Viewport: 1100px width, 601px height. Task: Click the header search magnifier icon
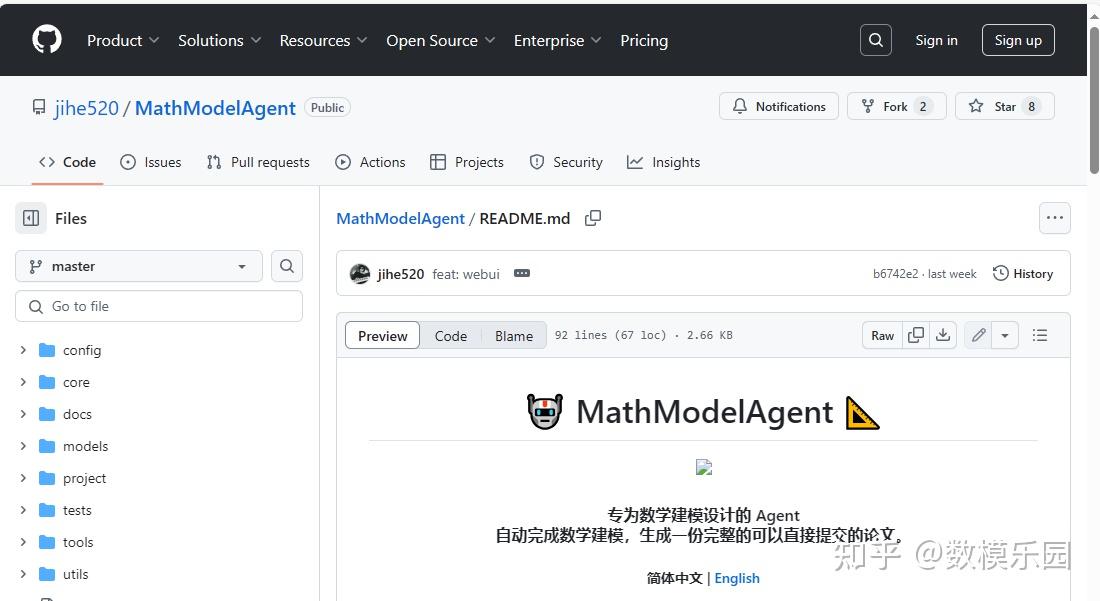click(875, 40)
